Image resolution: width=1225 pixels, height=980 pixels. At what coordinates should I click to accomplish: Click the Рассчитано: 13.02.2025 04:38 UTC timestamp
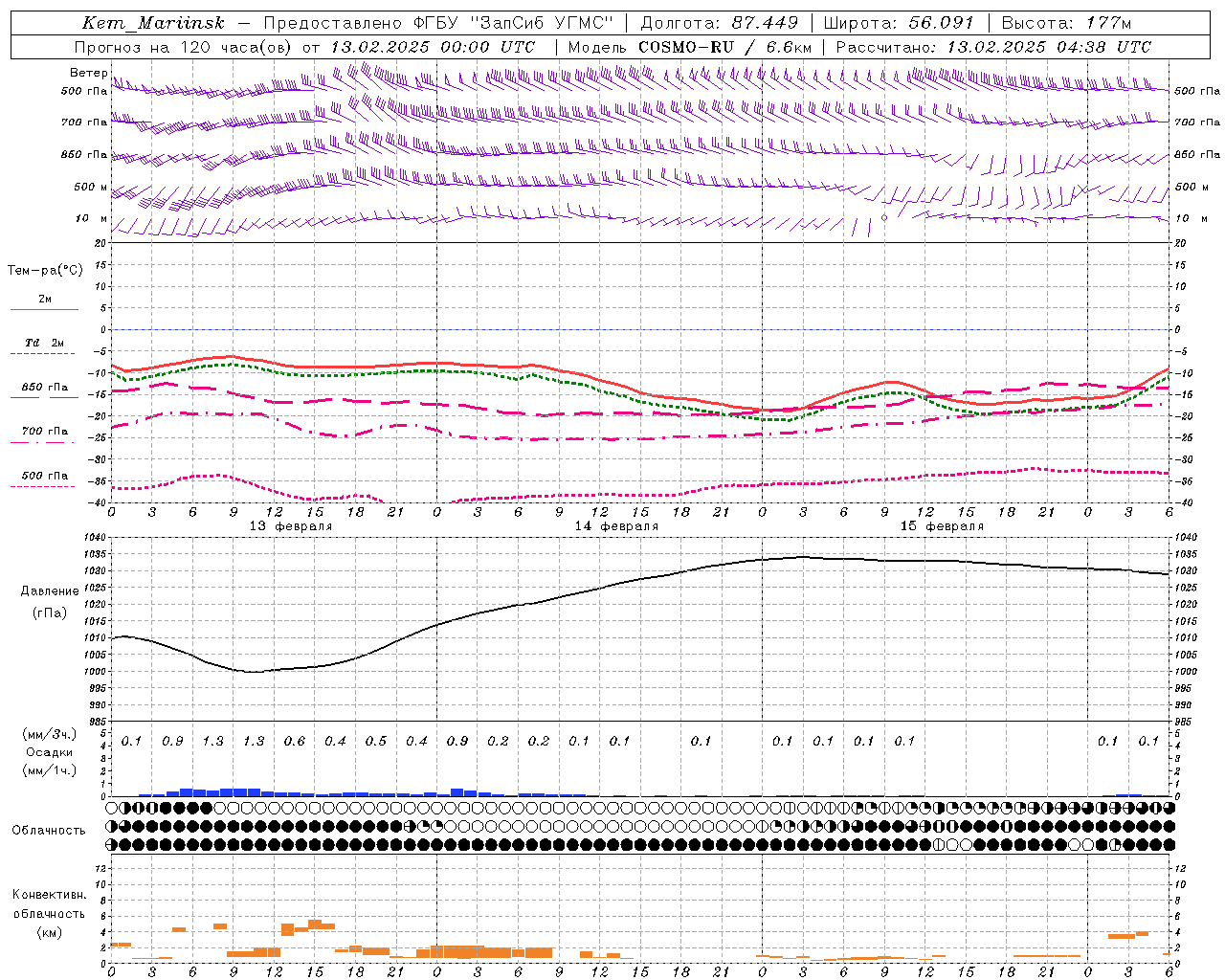coord(993,47)
